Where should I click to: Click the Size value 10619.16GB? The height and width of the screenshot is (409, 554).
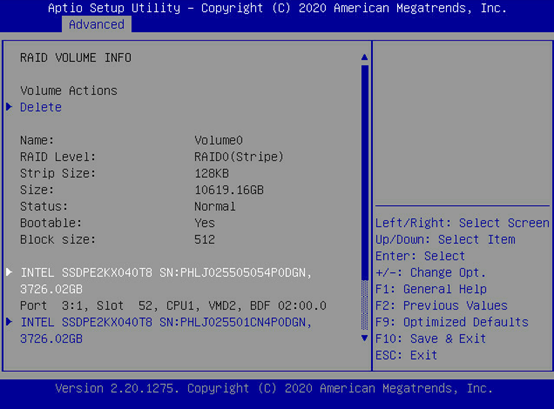[229, 190]
